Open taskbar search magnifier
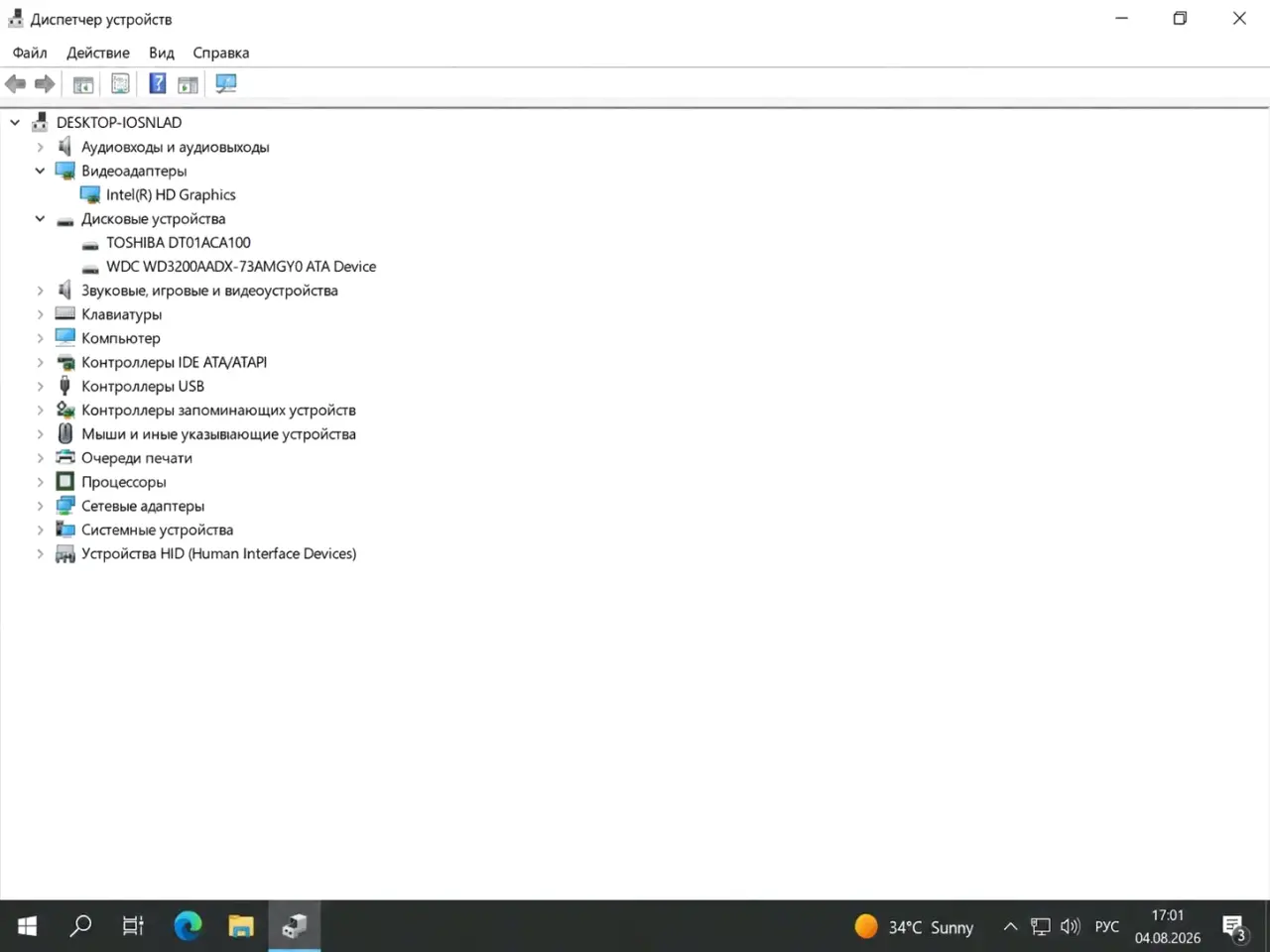1270x952 pixels. tap(80, 926)
